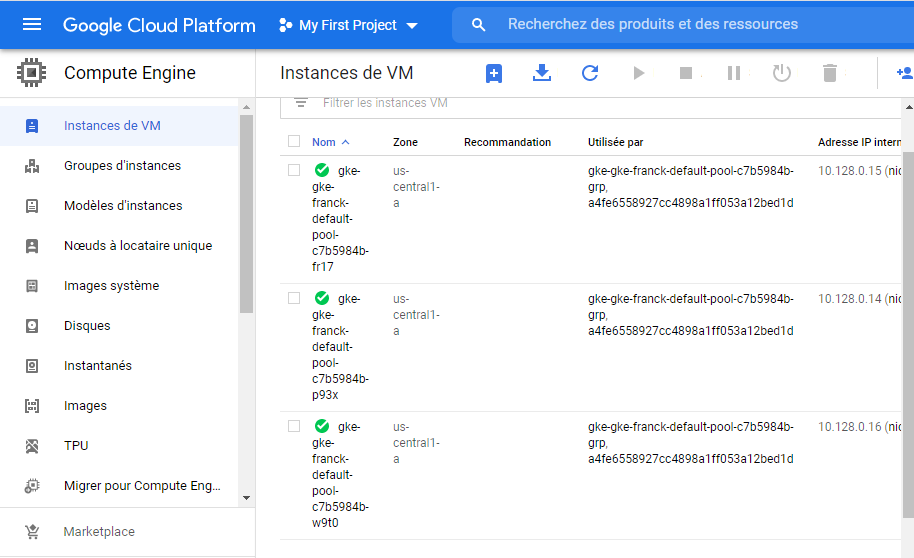Click the search magnifier icon
This screenshot has height=558, width=914.
478,24
